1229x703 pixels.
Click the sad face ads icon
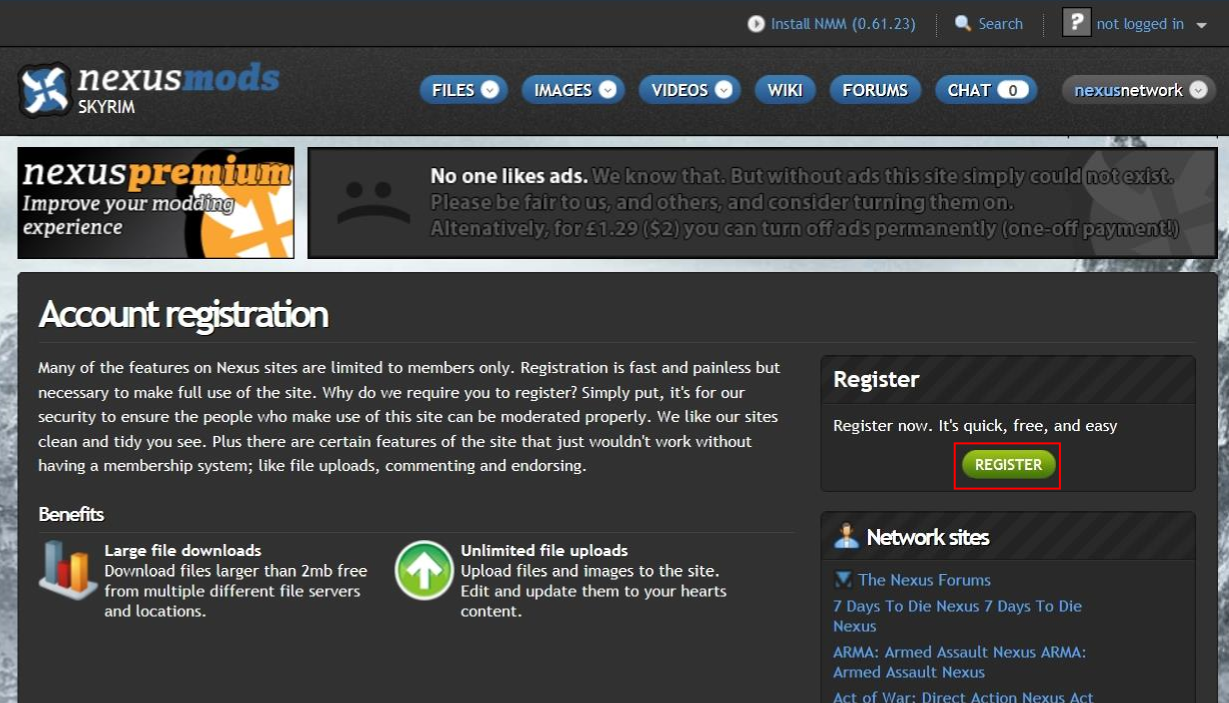(374, 203)
